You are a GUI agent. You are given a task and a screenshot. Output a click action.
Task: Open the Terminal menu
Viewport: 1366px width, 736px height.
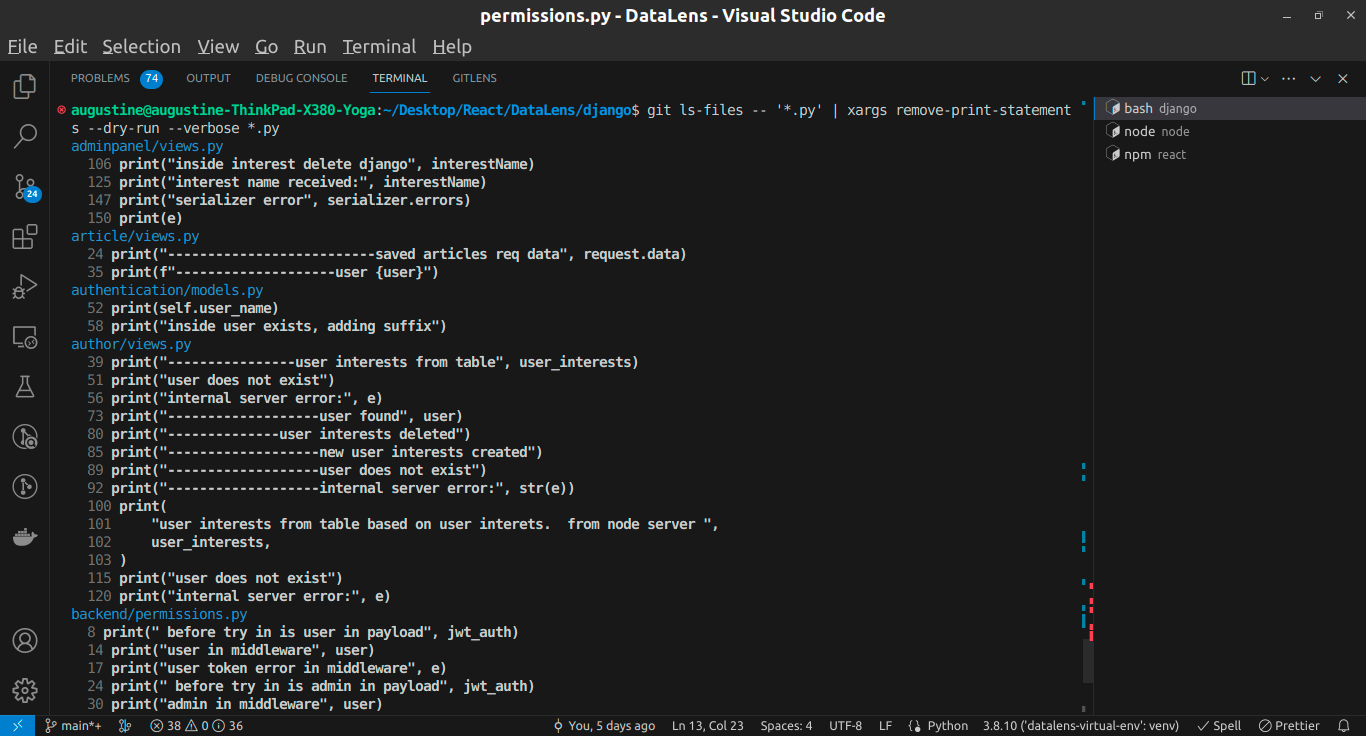[379, 47]
